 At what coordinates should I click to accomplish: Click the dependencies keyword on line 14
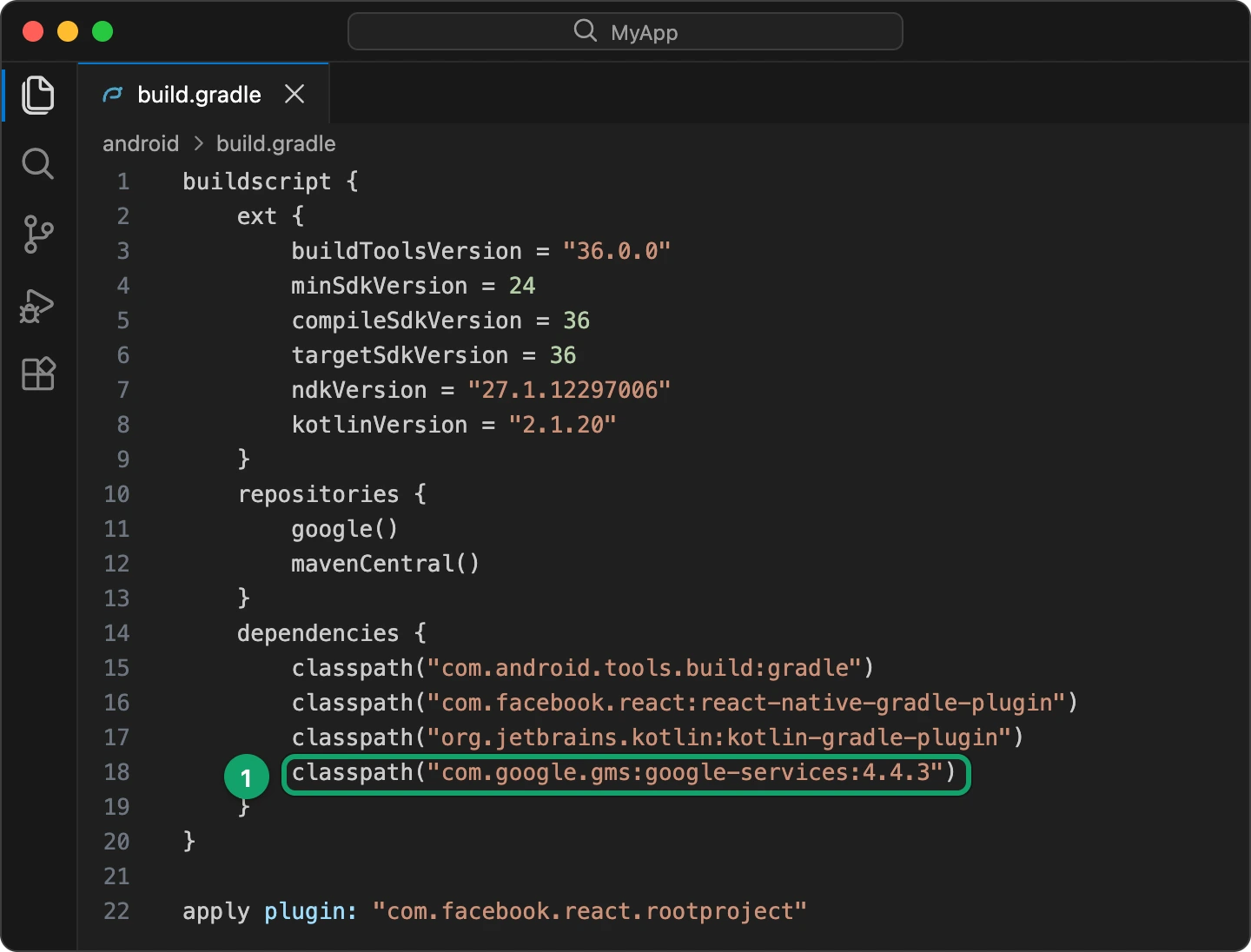[318, 633]
